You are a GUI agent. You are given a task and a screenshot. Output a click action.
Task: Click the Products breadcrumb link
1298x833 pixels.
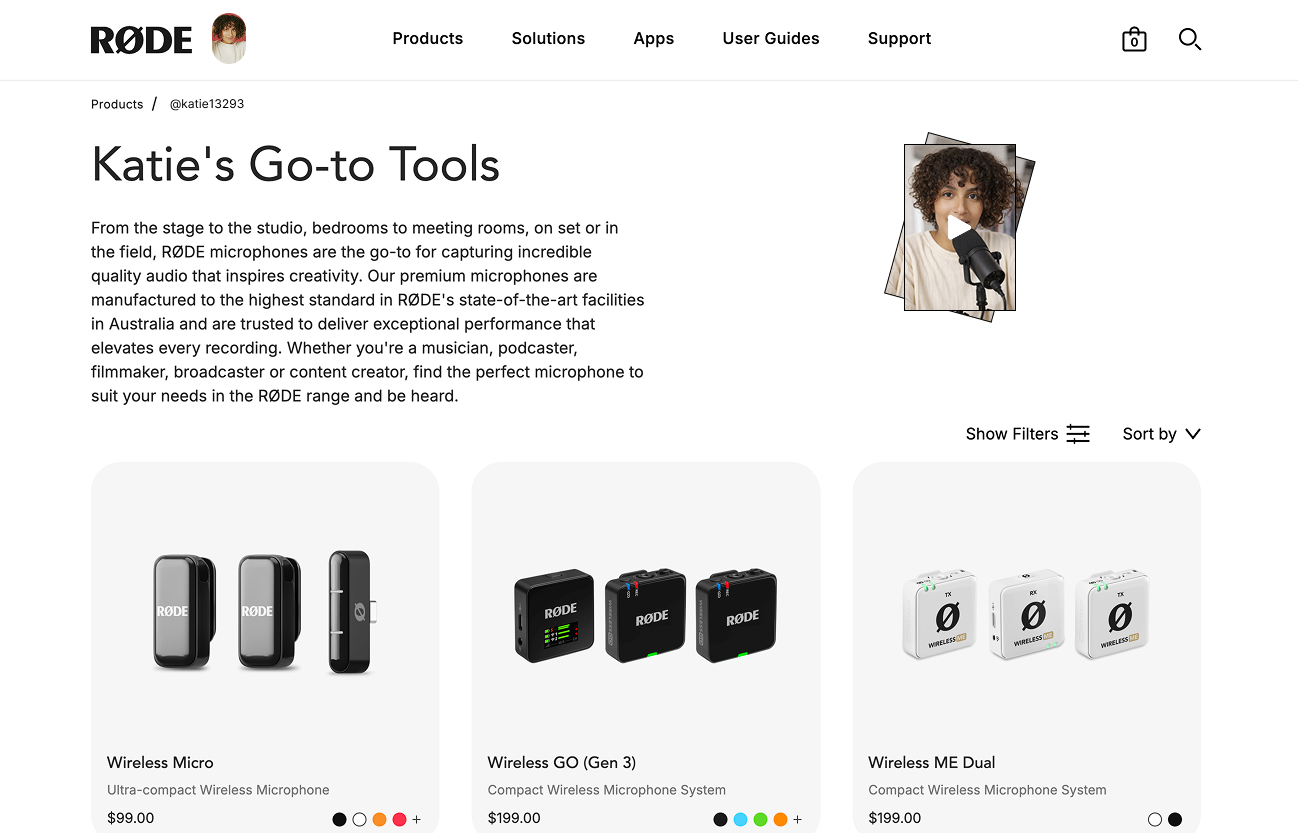click(117, 104)
